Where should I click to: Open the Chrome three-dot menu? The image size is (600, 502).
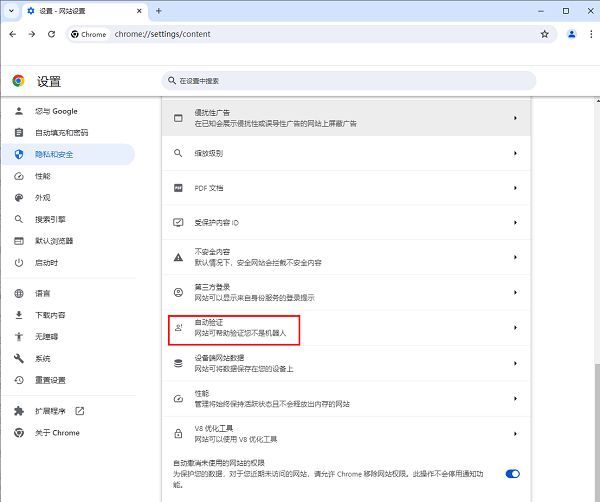pyautogui.click(x=589, y=33)
